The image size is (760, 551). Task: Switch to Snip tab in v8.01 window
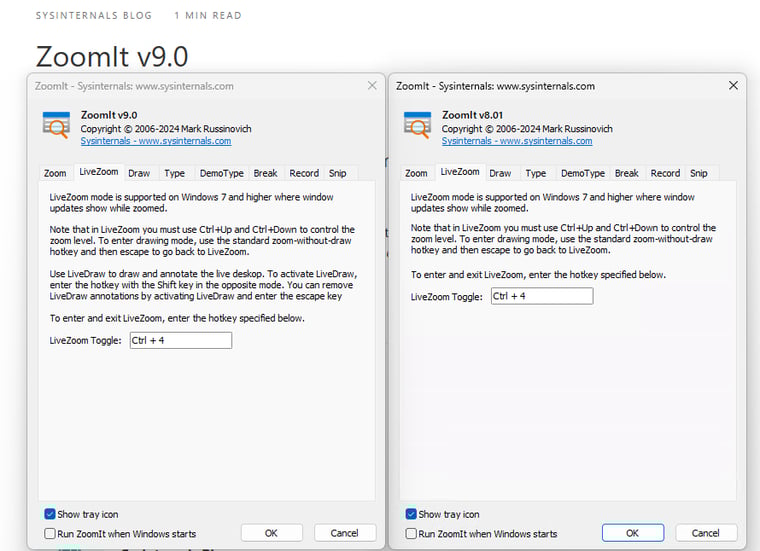pos(699,173)
